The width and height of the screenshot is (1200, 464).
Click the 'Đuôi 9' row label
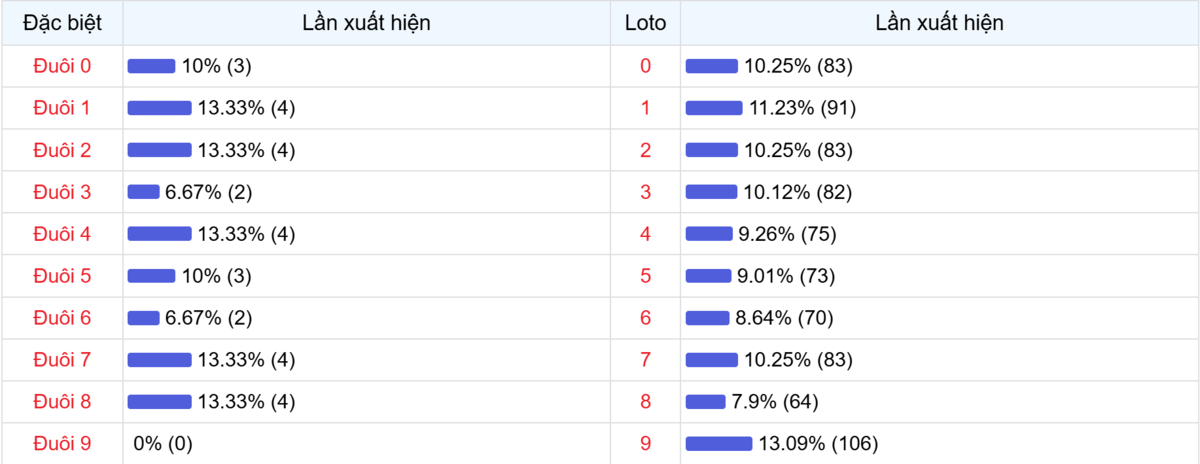pos(62,443)
